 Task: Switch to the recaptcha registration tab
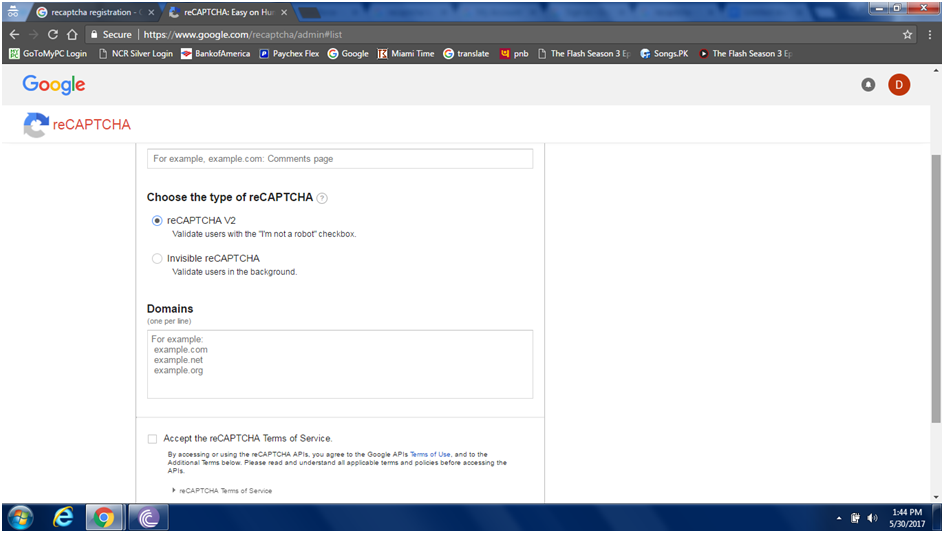pos(93,12)
